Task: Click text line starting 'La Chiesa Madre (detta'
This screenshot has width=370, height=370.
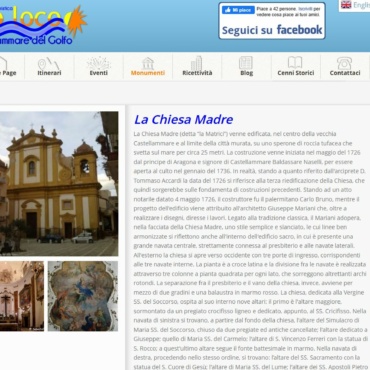Action: (235, 134)
